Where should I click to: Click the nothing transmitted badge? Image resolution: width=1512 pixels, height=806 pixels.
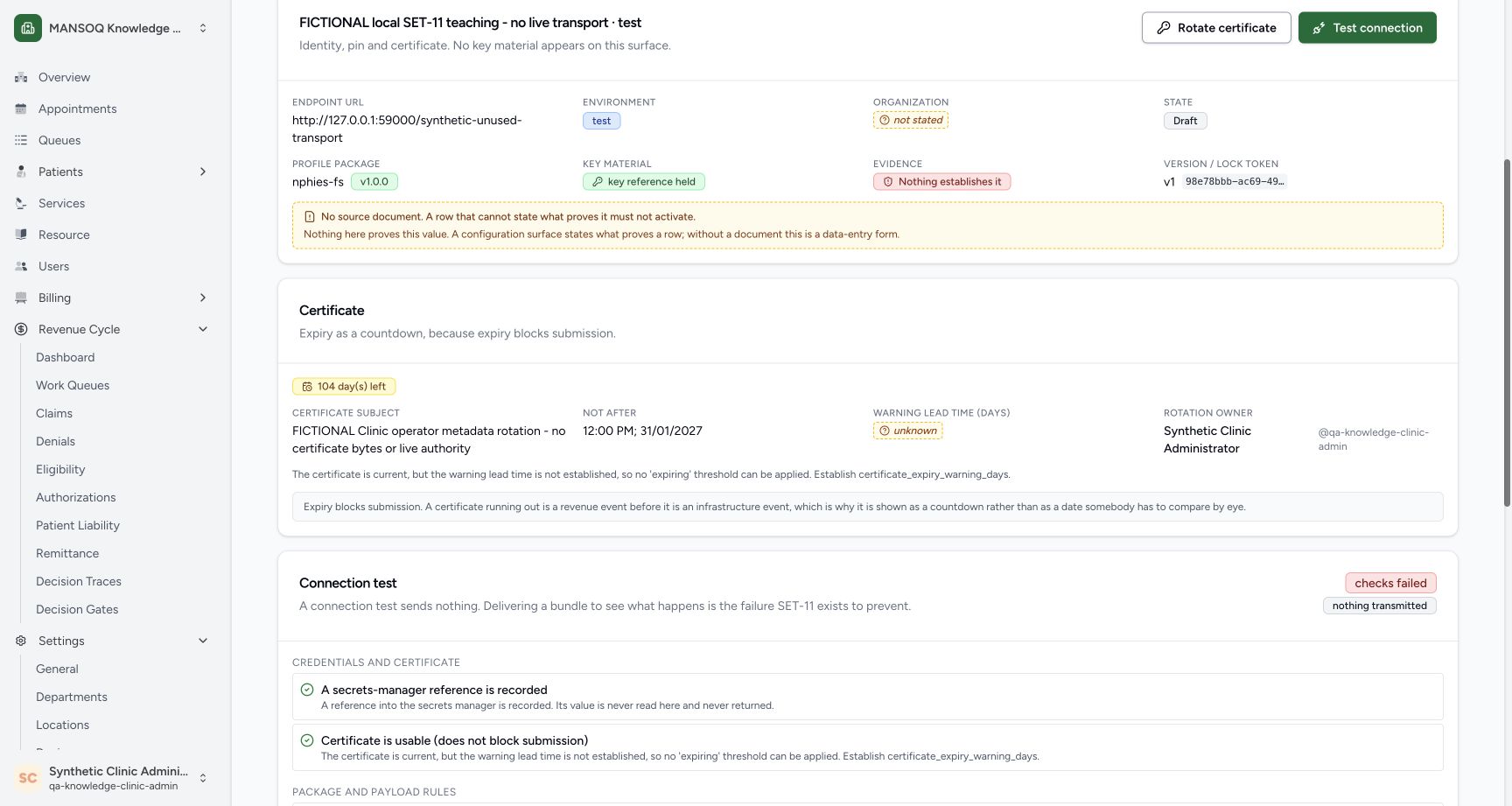1380,606
